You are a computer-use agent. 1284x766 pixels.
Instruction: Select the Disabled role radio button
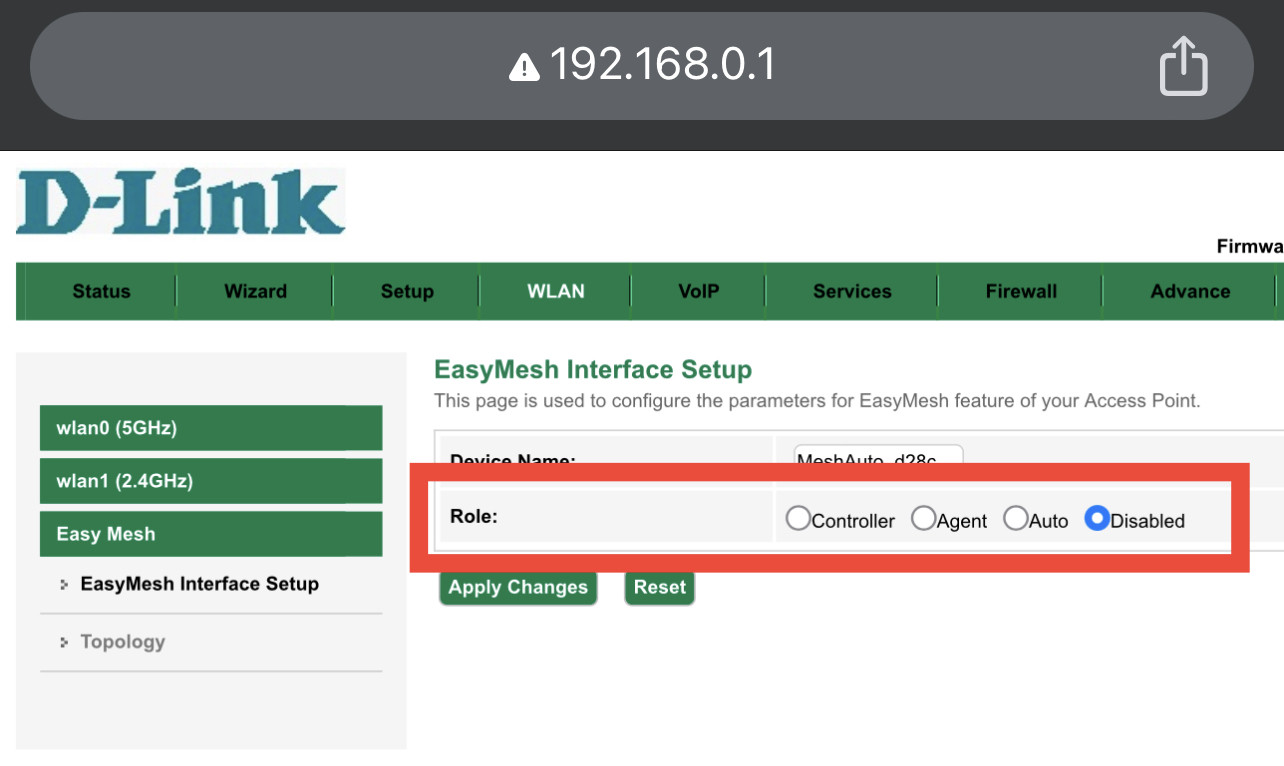pyautogui.click(x=1097, y=519)
